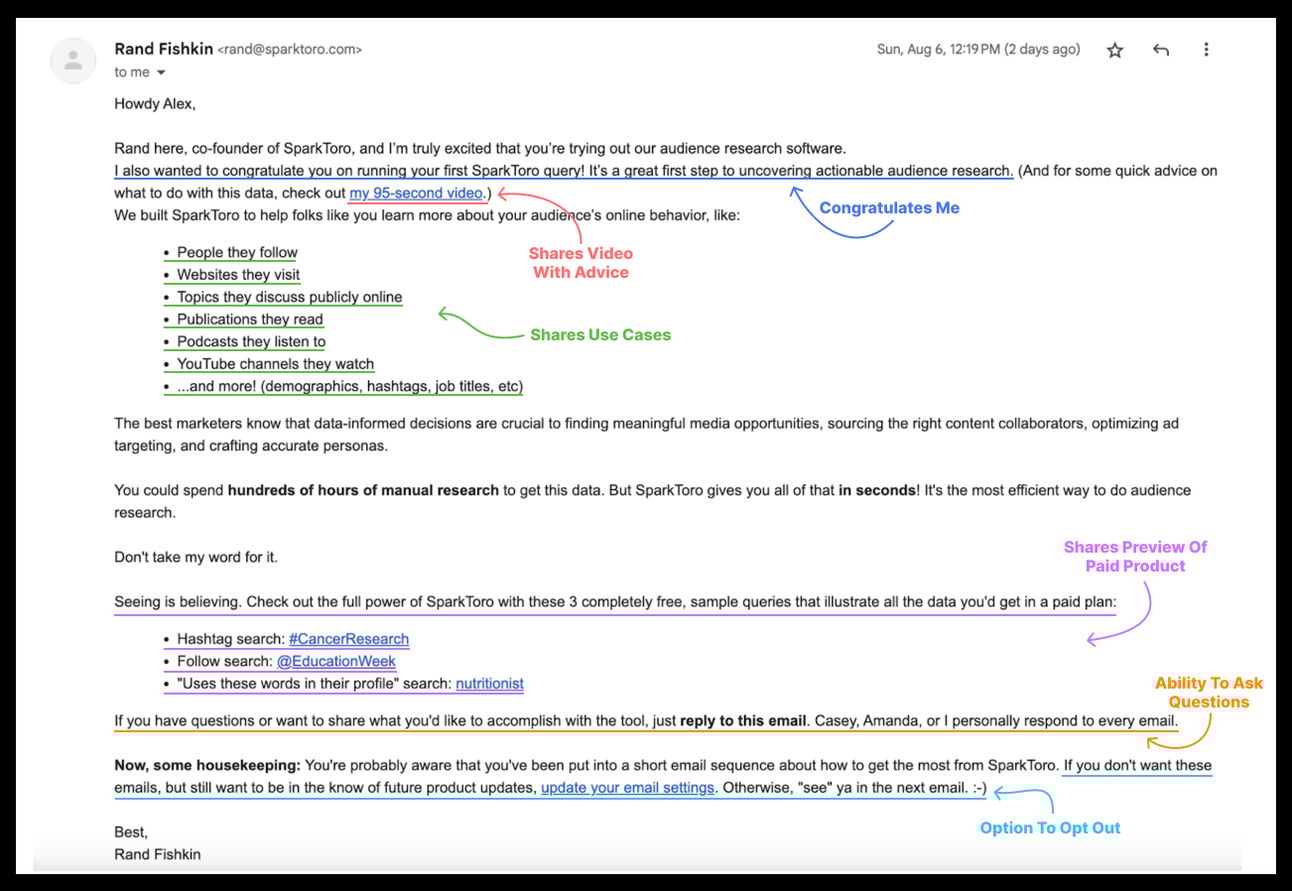Click the sender's profile avatar
The height and width of the screenshot is (891, 1292).
pyautogui.click(x=73, y=60)
